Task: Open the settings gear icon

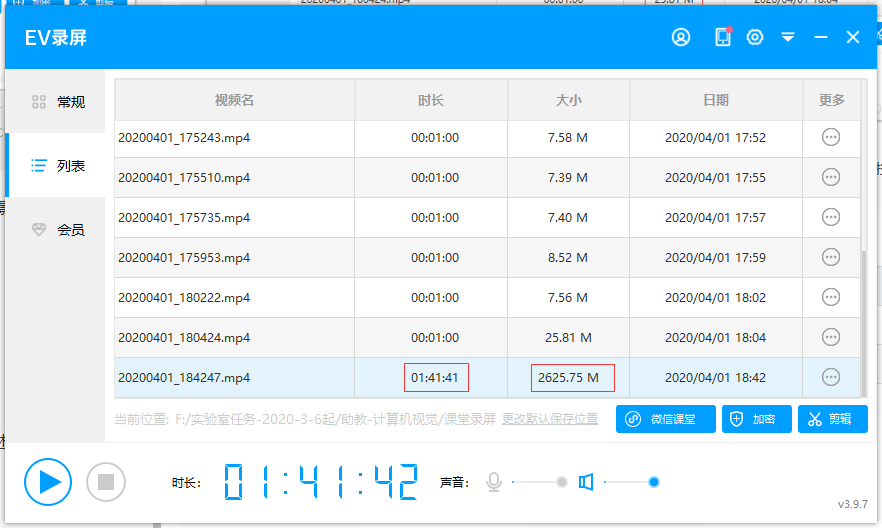Action: (x=755, y=37)
